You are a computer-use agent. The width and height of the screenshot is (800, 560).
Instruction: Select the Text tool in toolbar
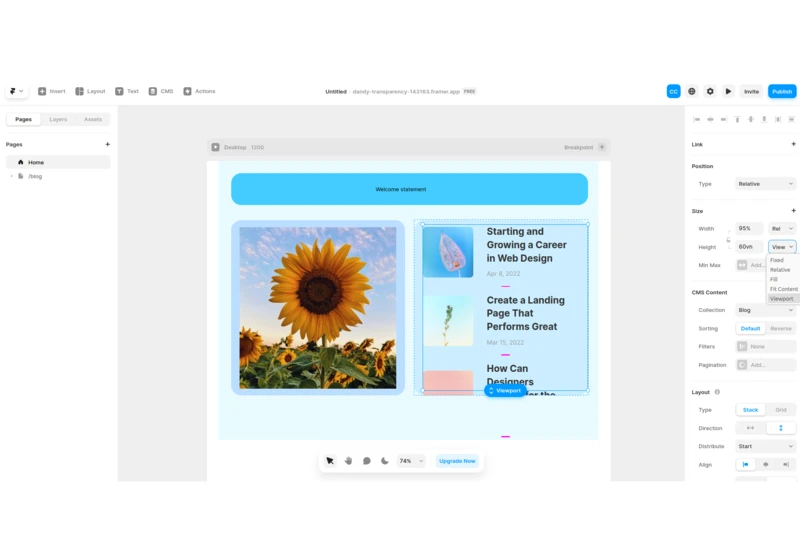[x=127, y=91]
